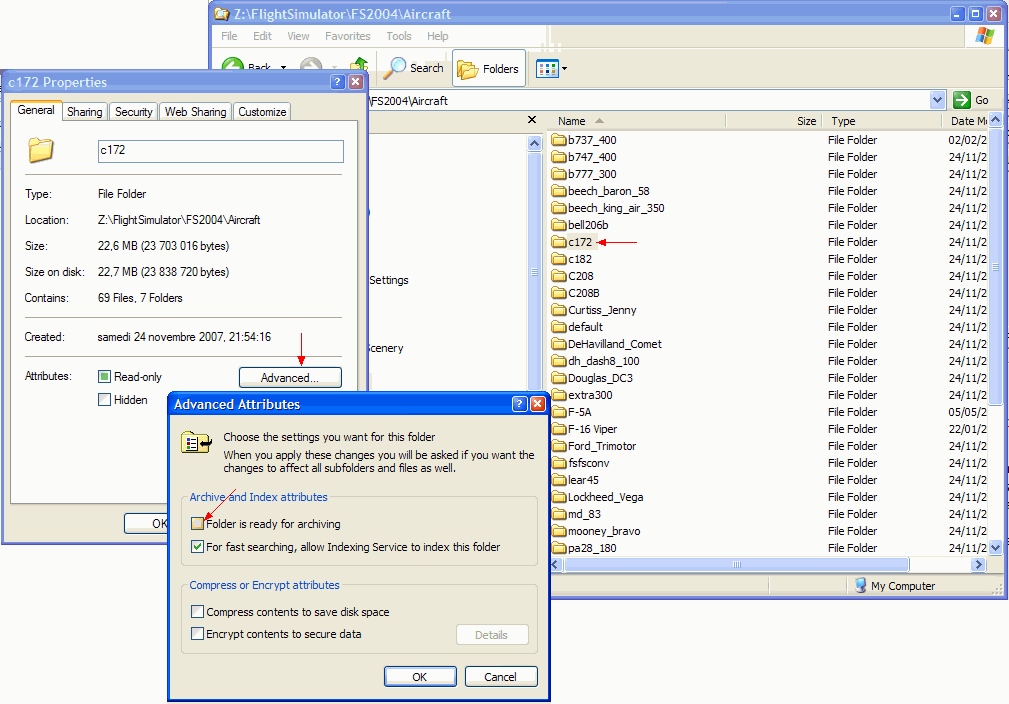This screenshot has height=704, width=1009.
Task: Click the Go arrow button
Action: coord(962,100)
